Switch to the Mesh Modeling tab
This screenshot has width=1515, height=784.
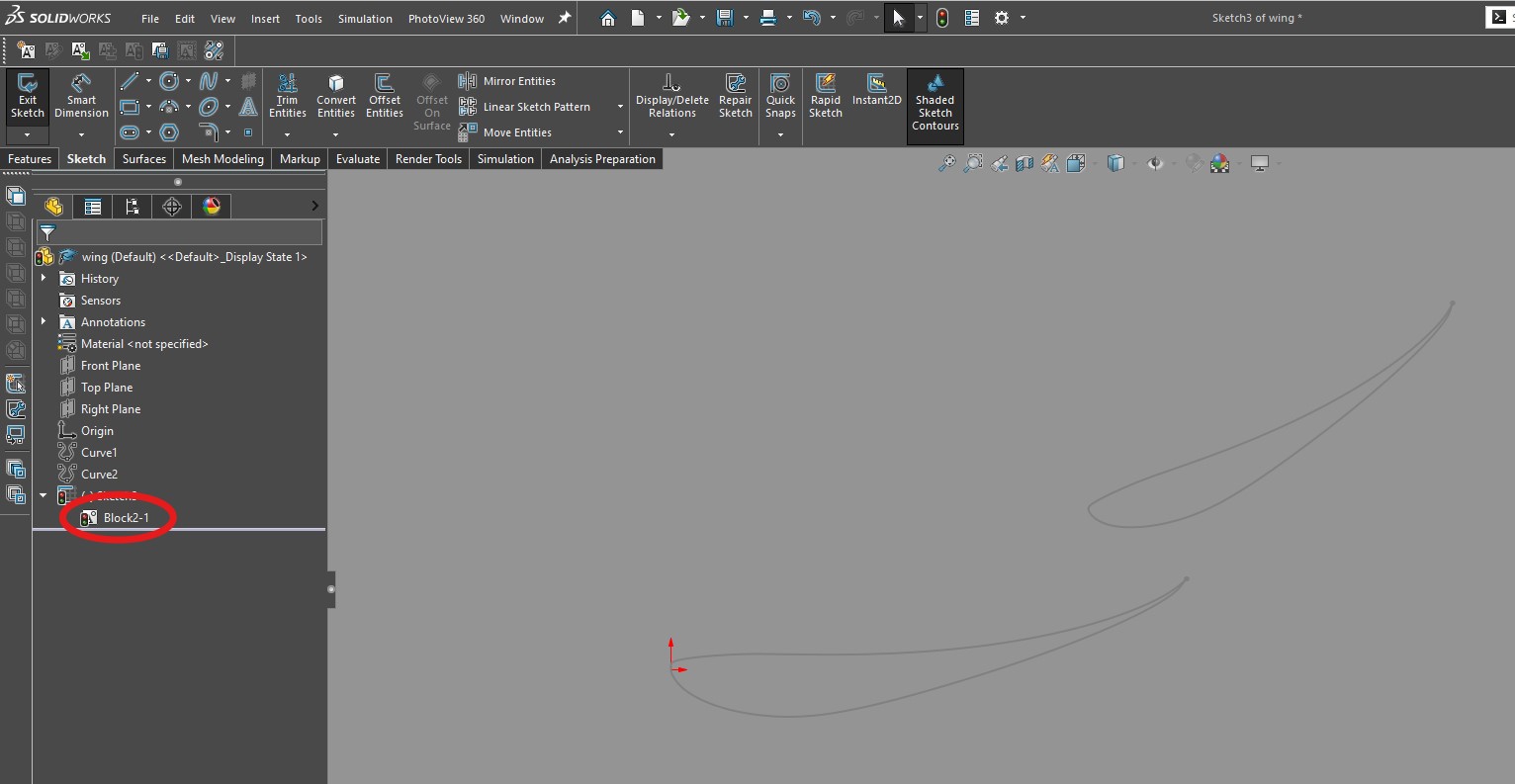click(x=223, y=159)
